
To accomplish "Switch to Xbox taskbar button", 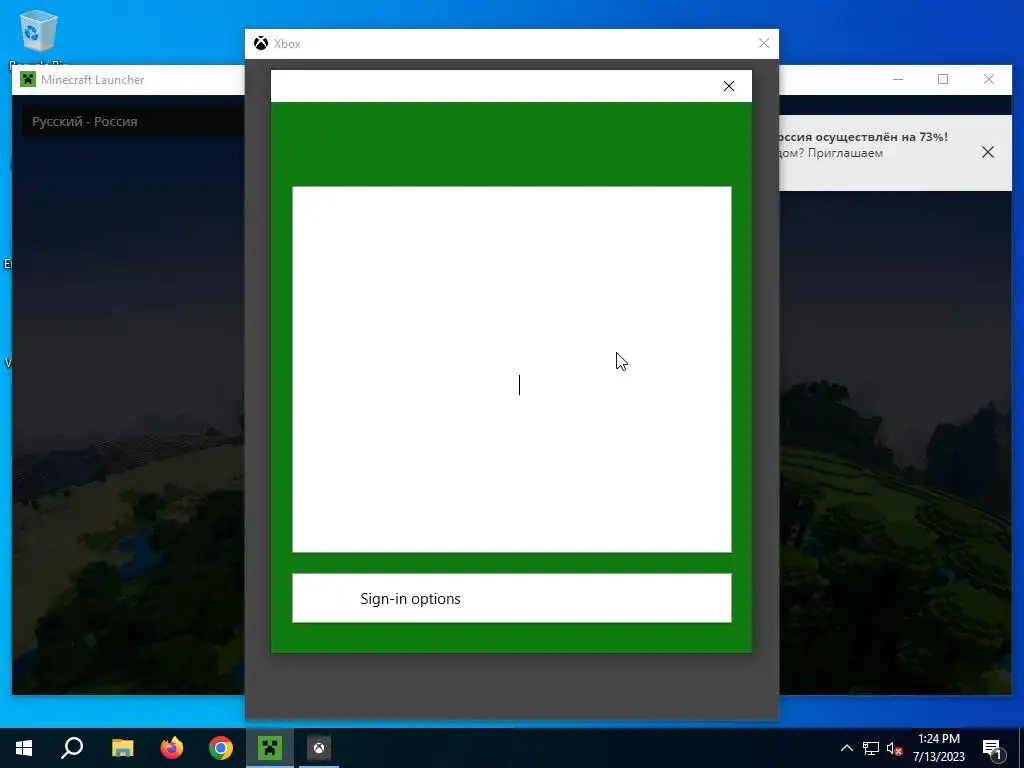I will coord(319,748).
